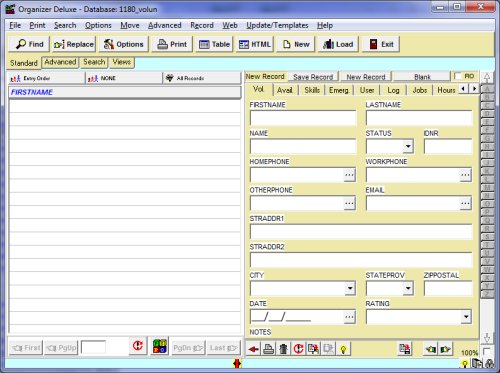Go to next record with right-pointing hand icon
This screenshot has height=373, width=500.
[x=446, y=349]
